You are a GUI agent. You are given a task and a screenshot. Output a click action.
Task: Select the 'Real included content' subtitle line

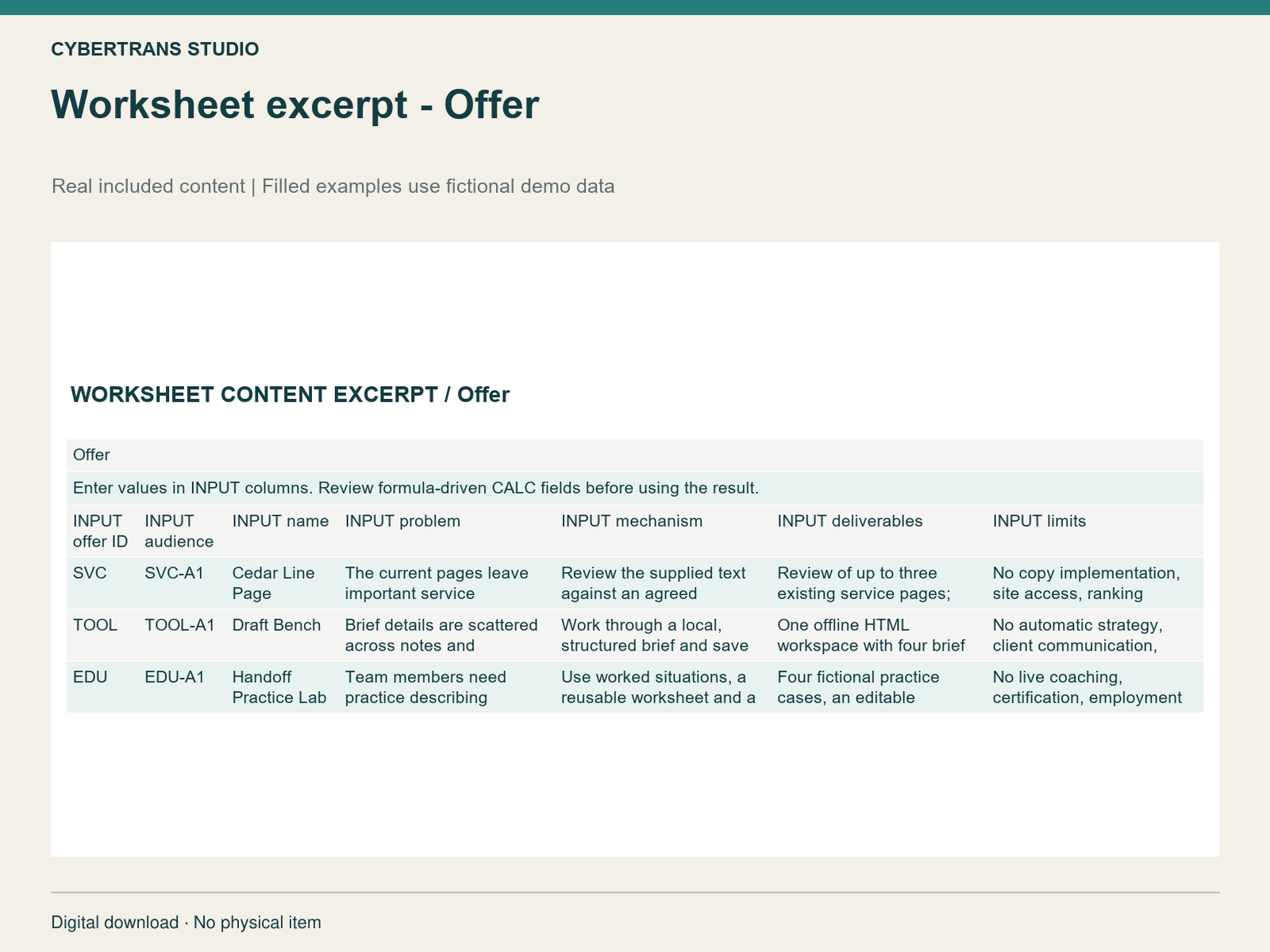[x=333, y=186]
